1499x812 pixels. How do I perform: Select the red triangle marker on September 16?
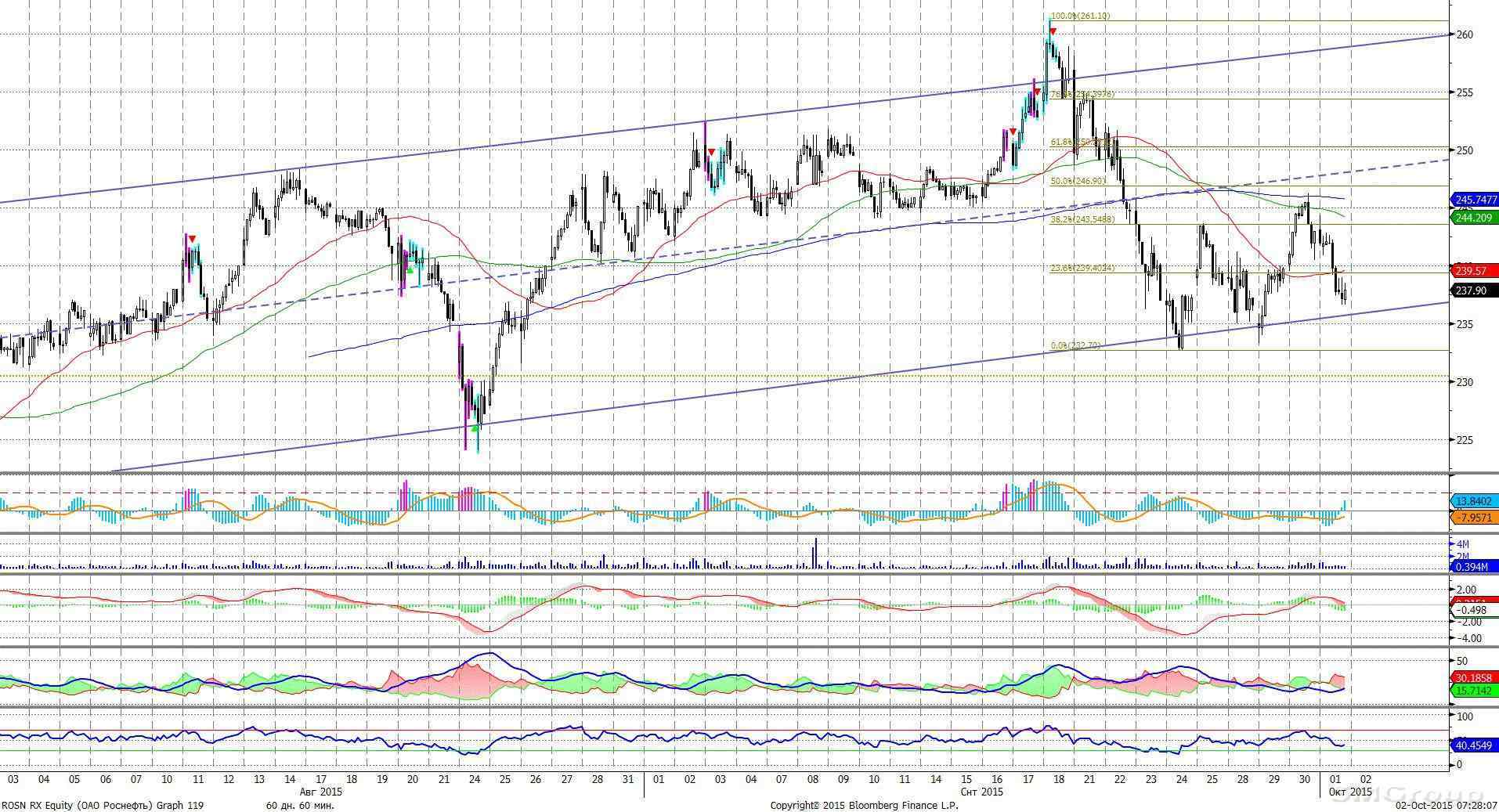point(1013,132)
